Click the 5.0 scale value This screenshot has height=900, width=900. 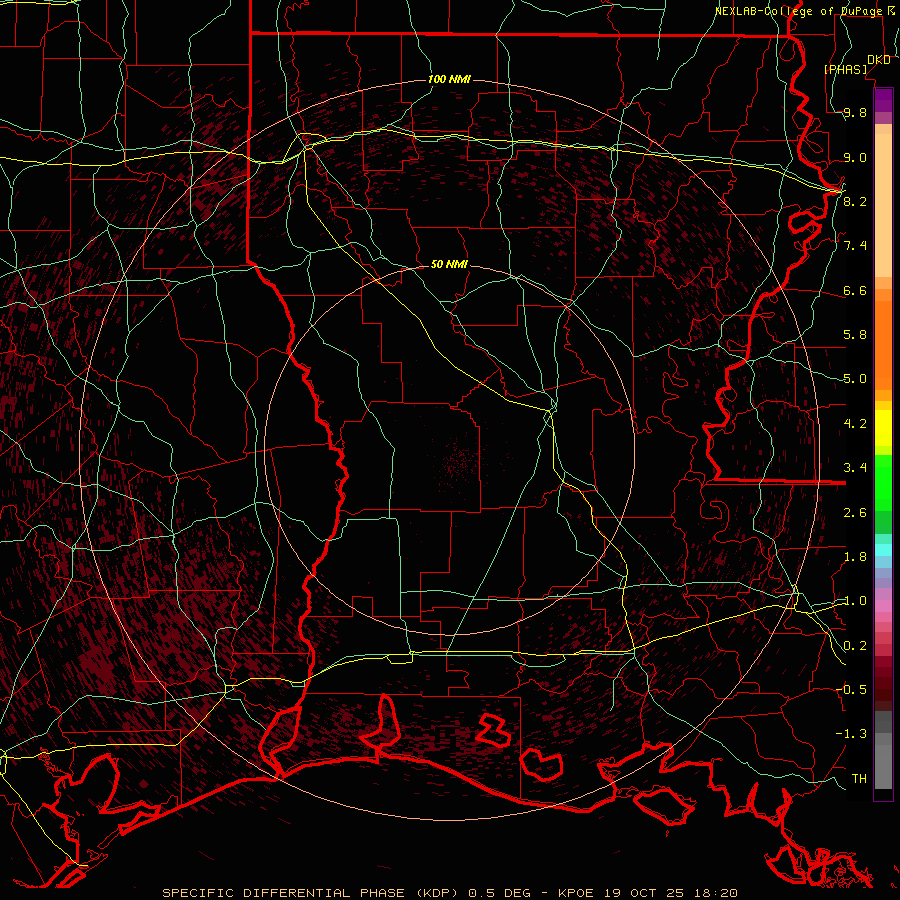855,379
